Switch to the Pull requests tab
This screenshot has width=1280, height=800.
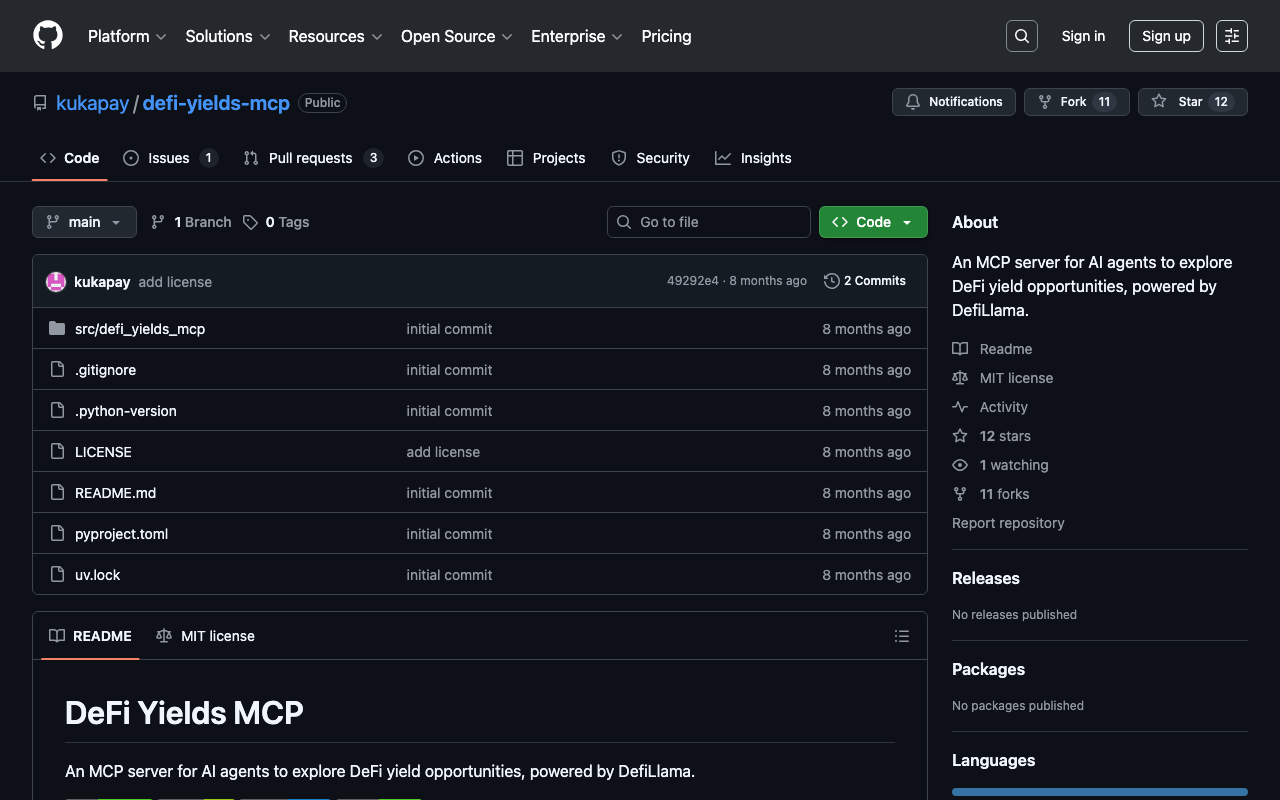tap(311, 158)
